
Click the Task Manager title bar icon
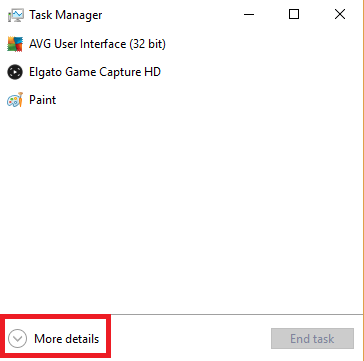pyautogui.click(x=15, y=15)
